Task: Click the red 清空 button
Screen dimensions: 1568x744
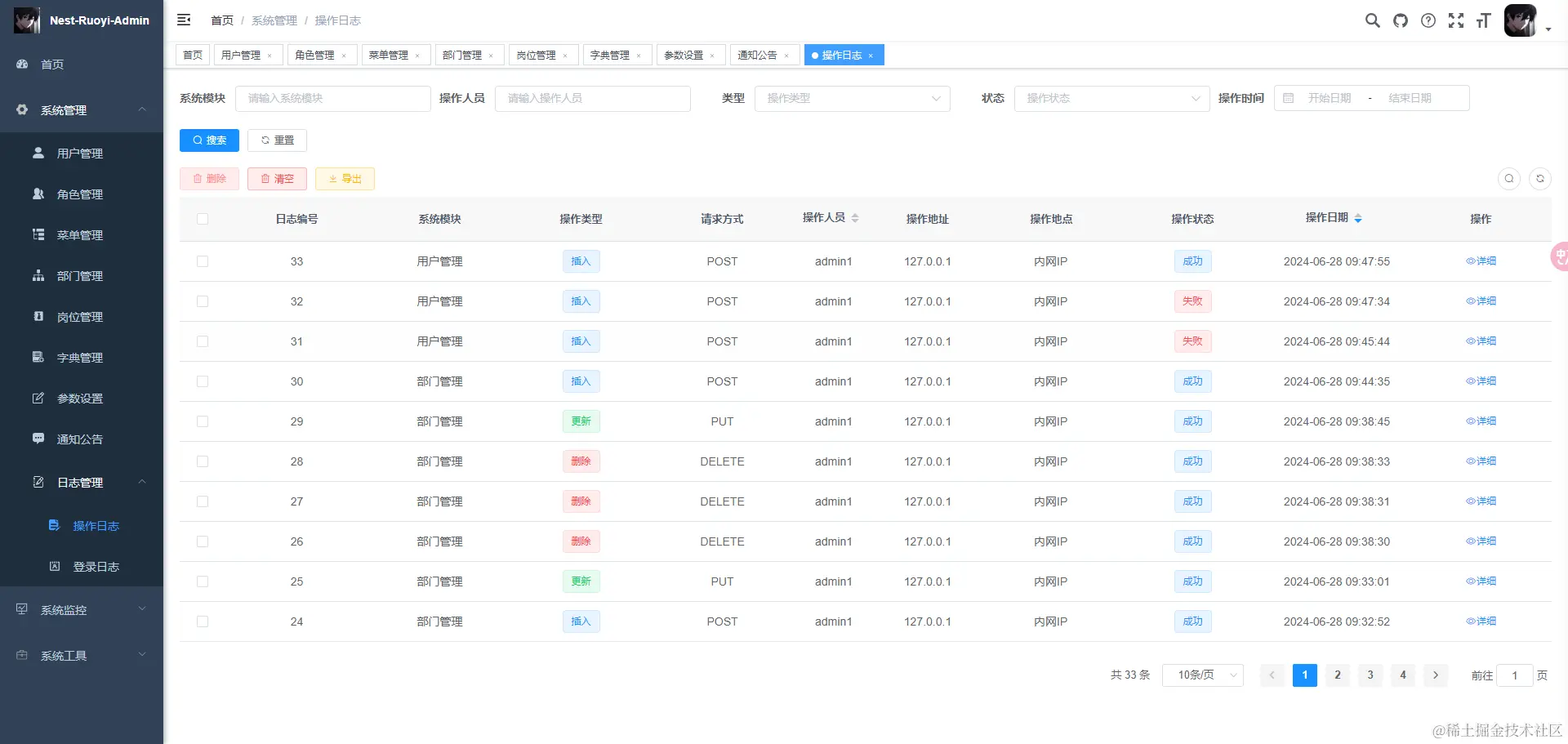Action: point(277,179)
